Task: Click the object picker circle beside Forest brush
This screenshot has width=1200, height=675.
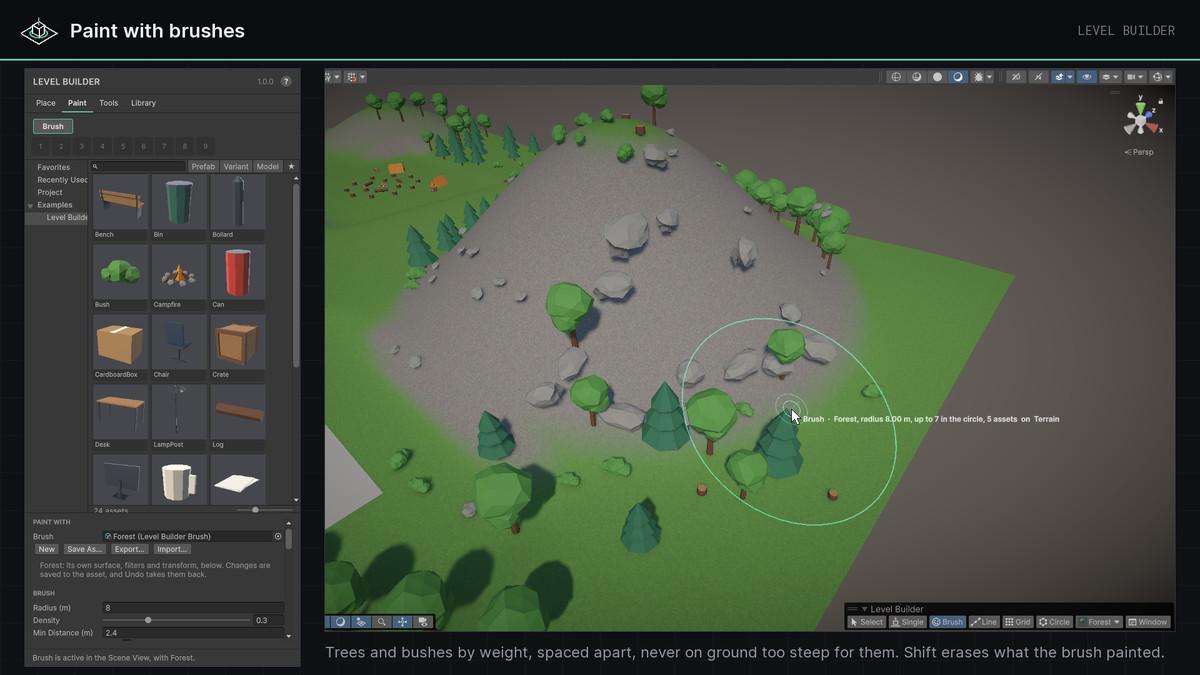Action: (x=278, y=537)
